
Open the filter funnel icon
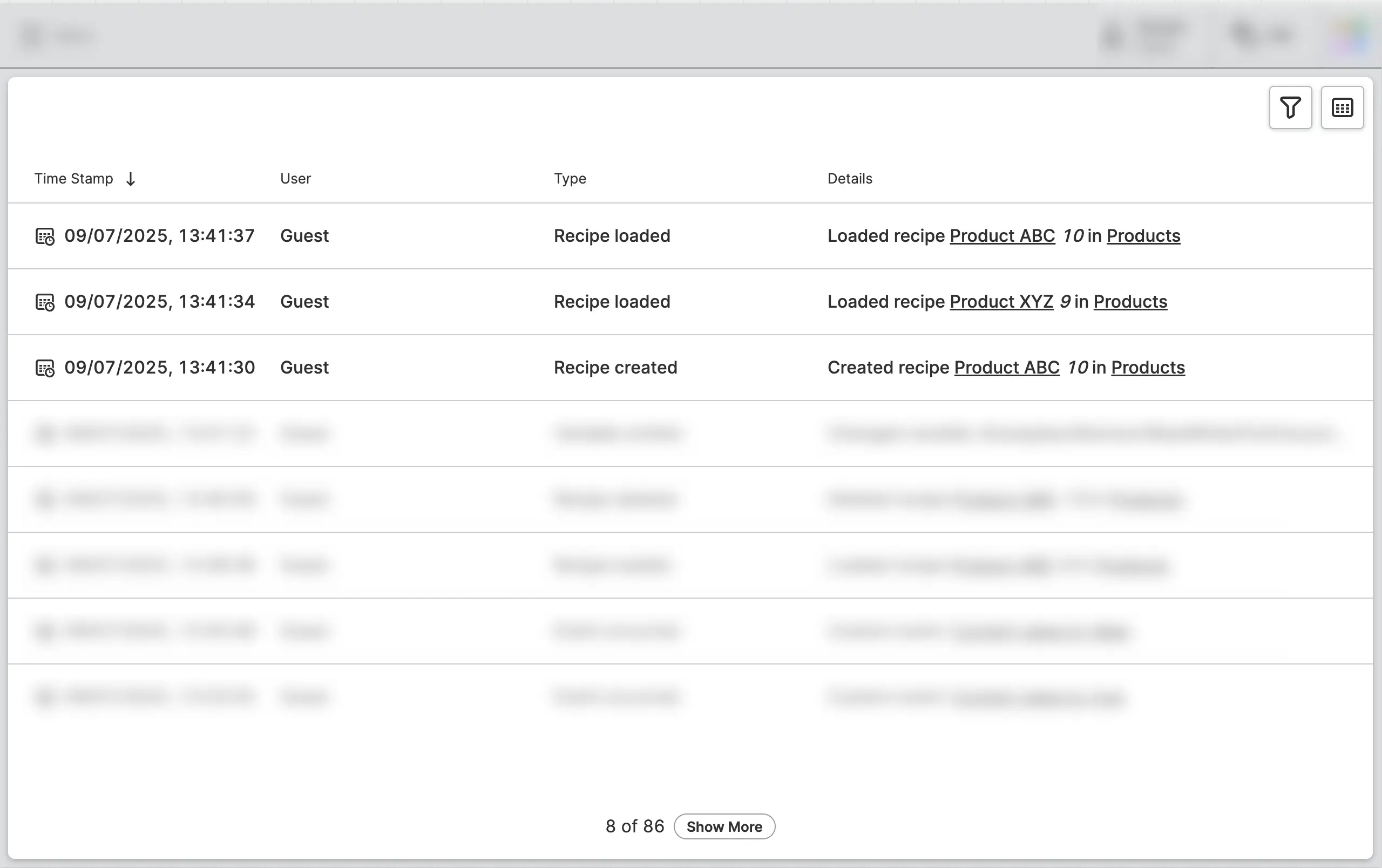(1290, 108)
